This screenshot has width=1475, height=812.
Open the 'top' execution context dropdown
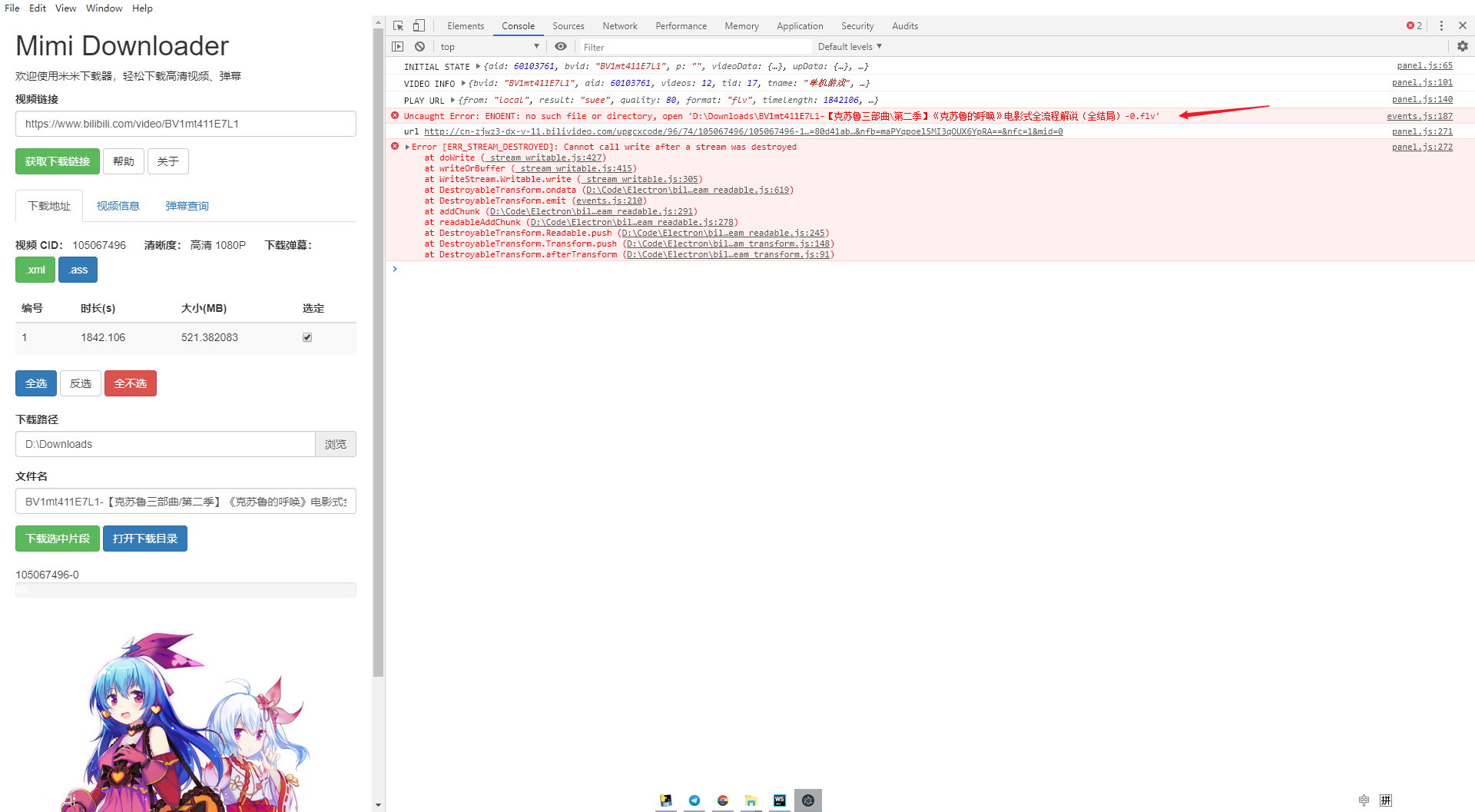[x=489, y=46]
